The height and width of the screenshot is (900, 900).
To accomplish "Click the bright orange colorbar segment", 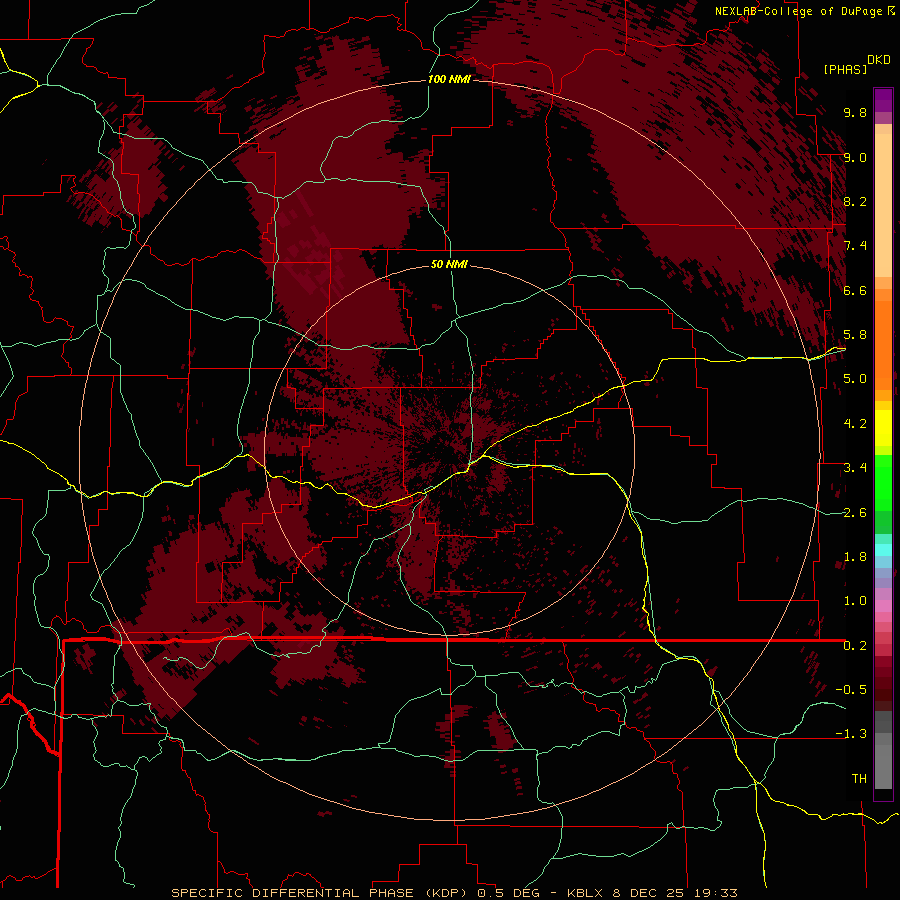I will pyautogui.click(x=883, y=344).
